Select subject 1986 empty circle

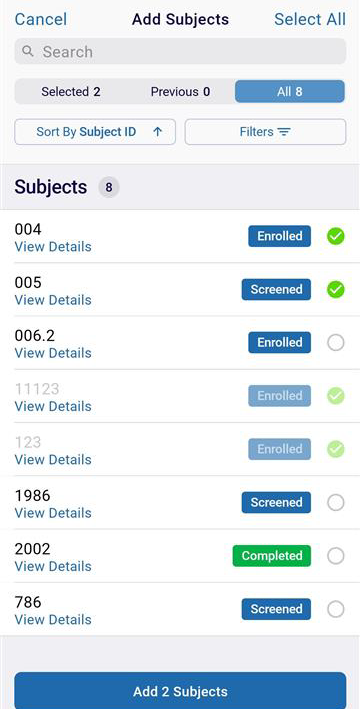tap(336, 502)
